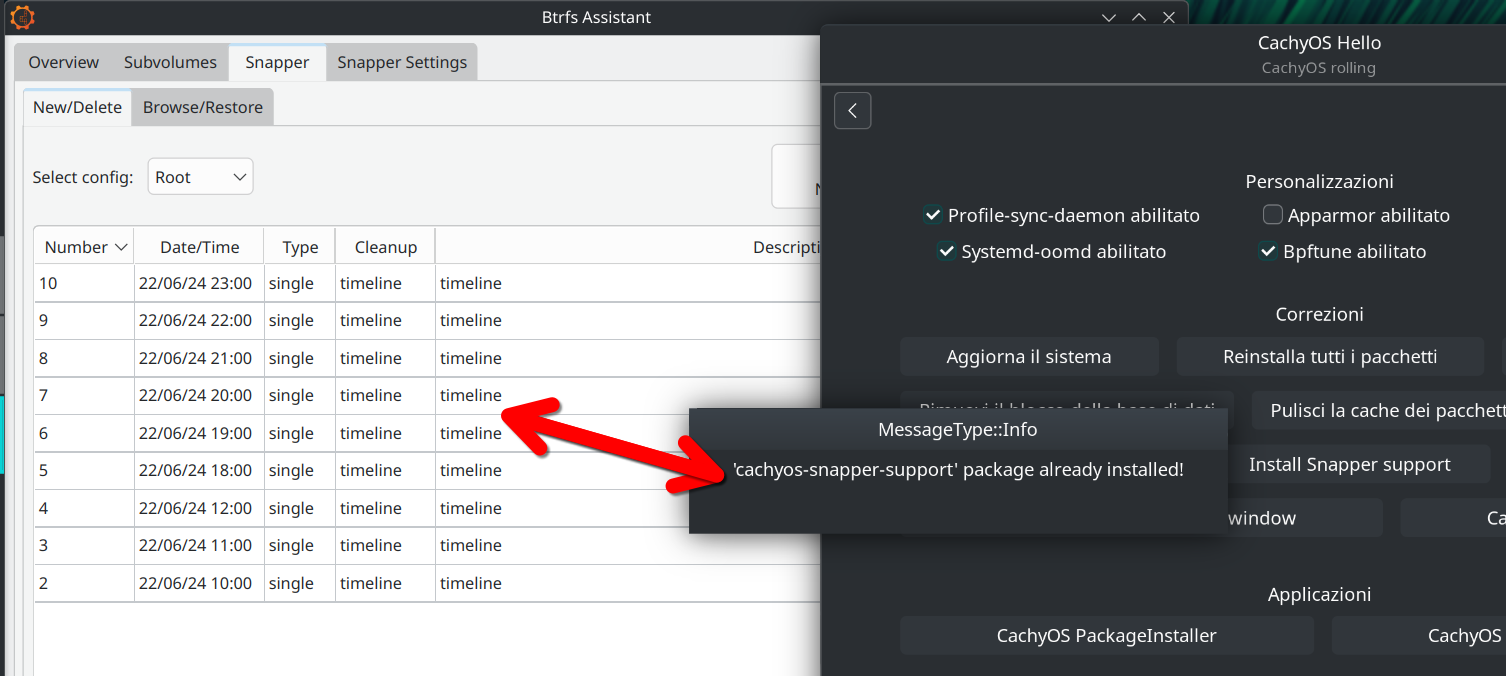
Task: Open the Browse/Restore sub-tab
Action: click(203, 107)
